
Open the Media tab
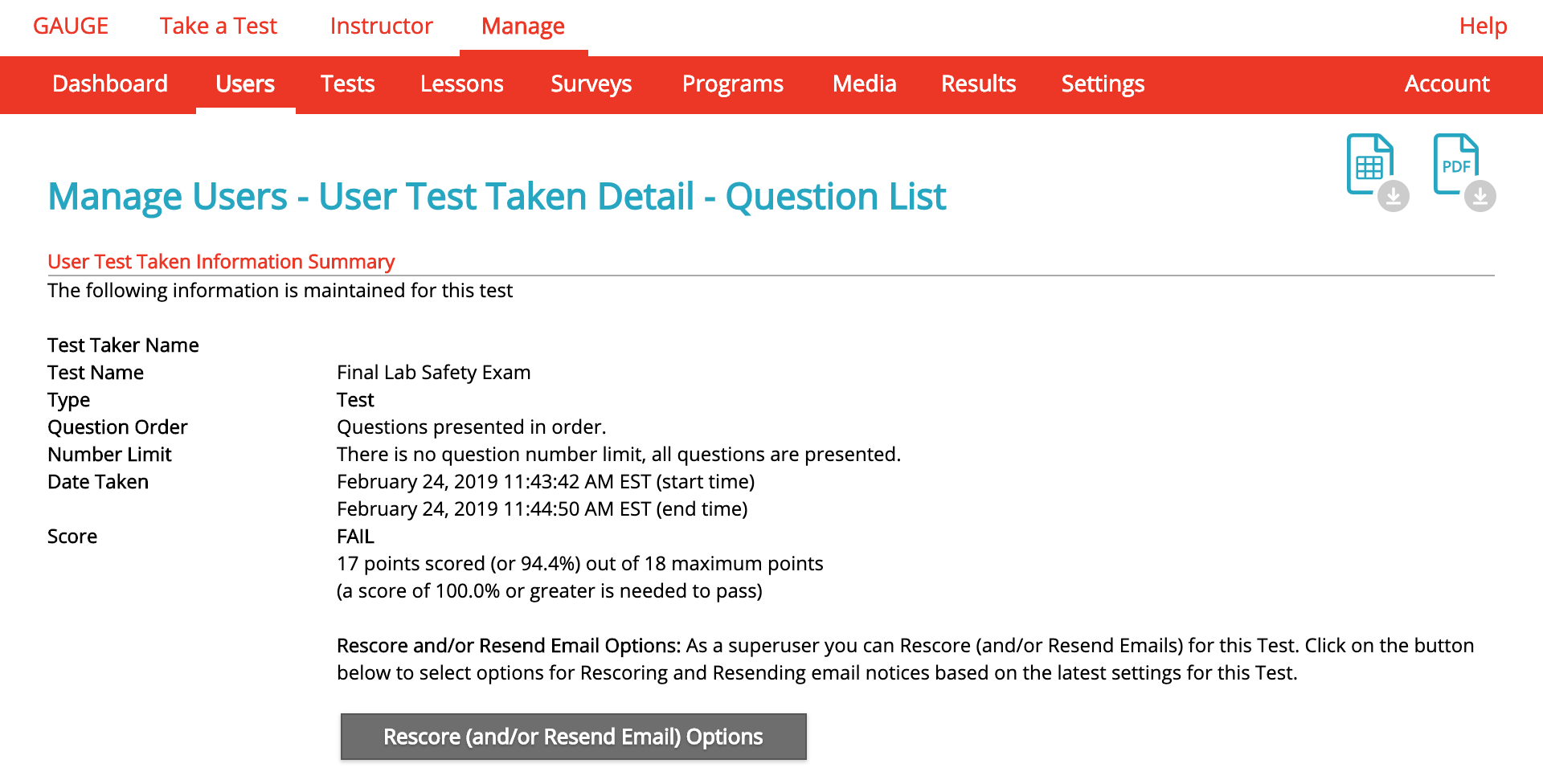[x=864, y=84]
